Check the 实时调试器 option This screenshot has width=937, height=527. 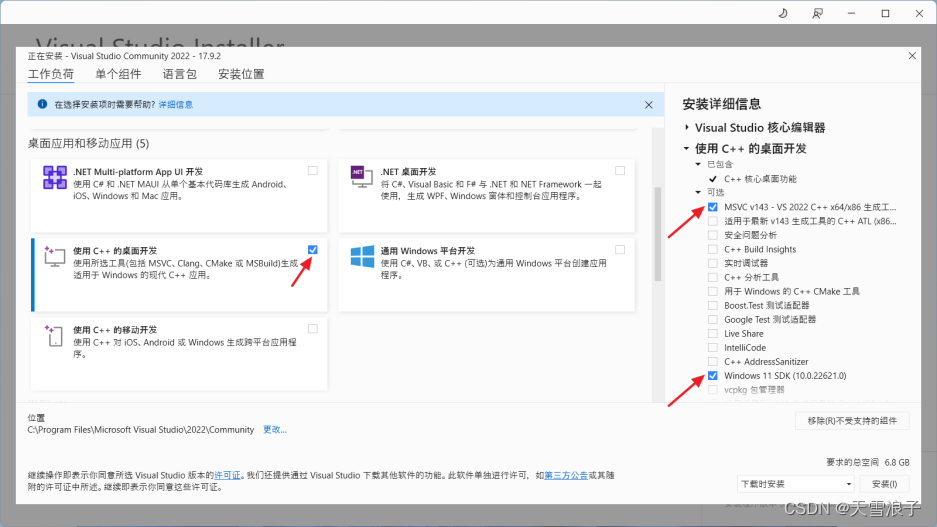[713, 264]
